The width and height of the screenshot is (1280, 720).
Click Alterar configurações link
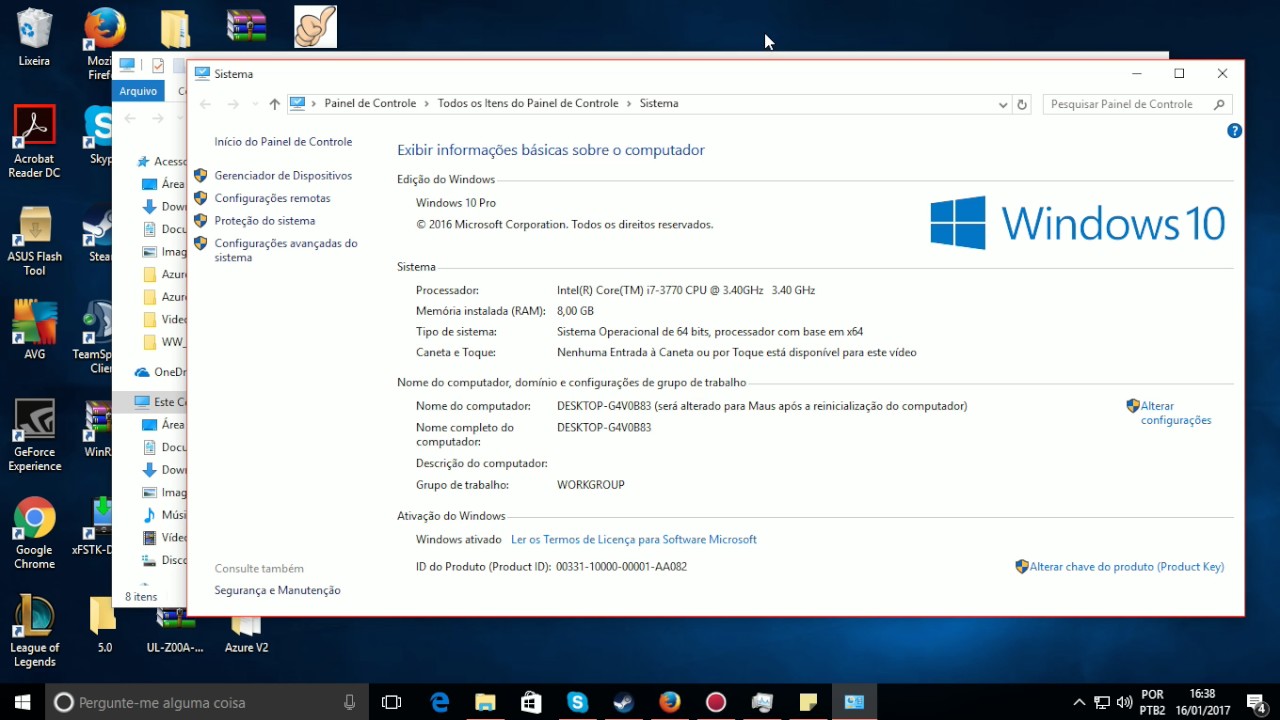1175,413
